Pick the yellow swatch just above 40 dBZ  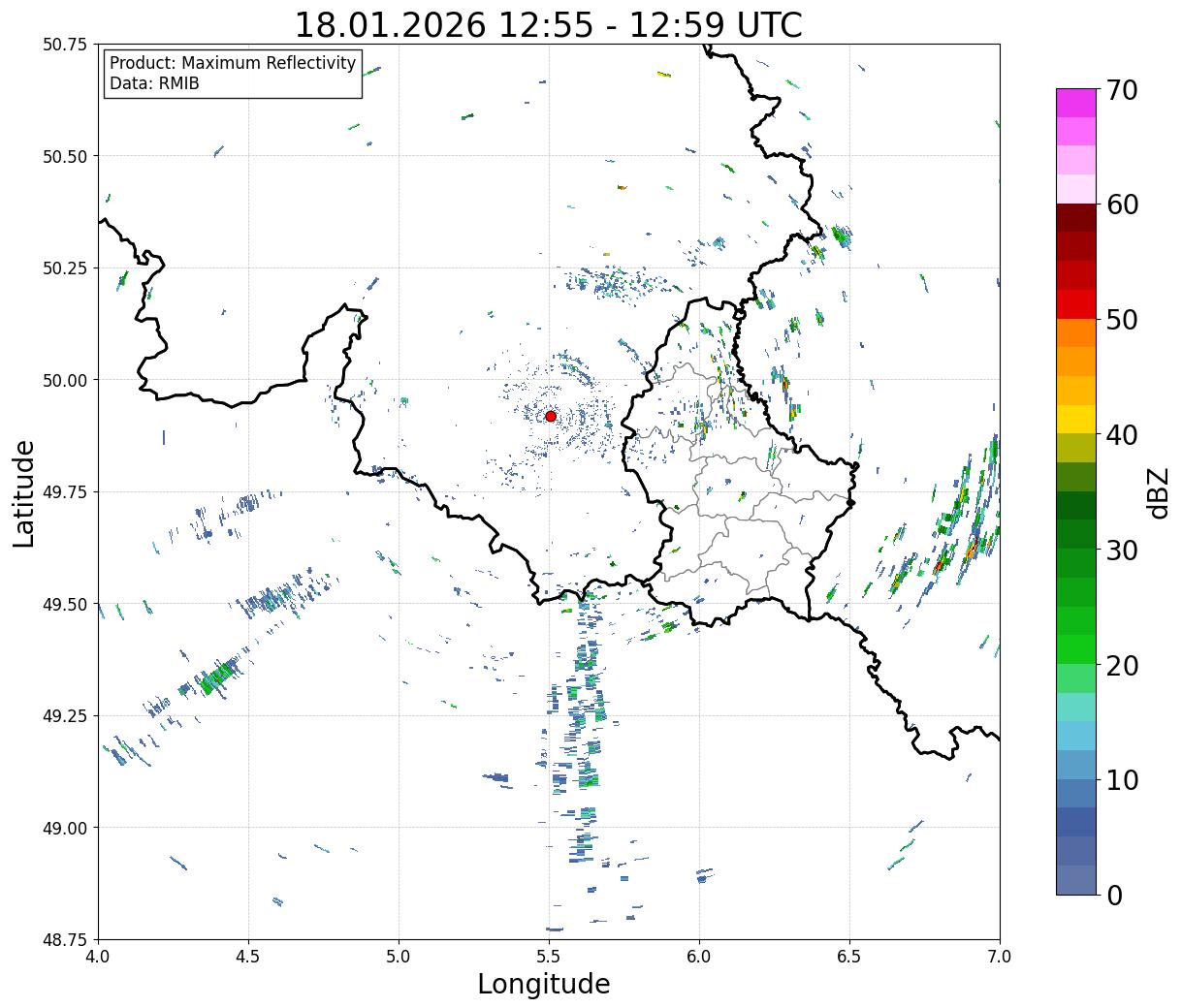point(1076,419)
